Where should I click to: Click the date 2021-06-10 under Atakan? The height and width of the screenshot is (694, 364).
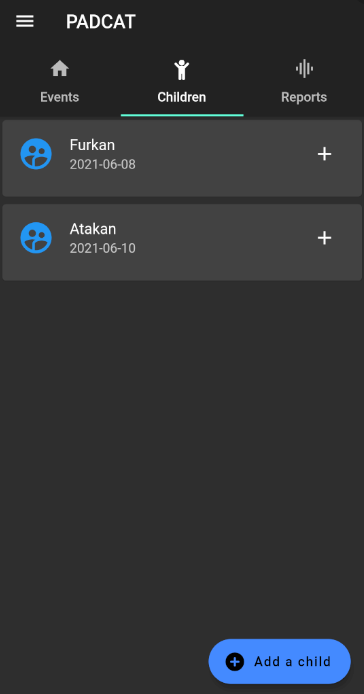pyautogui.click(x=103, y=248)
